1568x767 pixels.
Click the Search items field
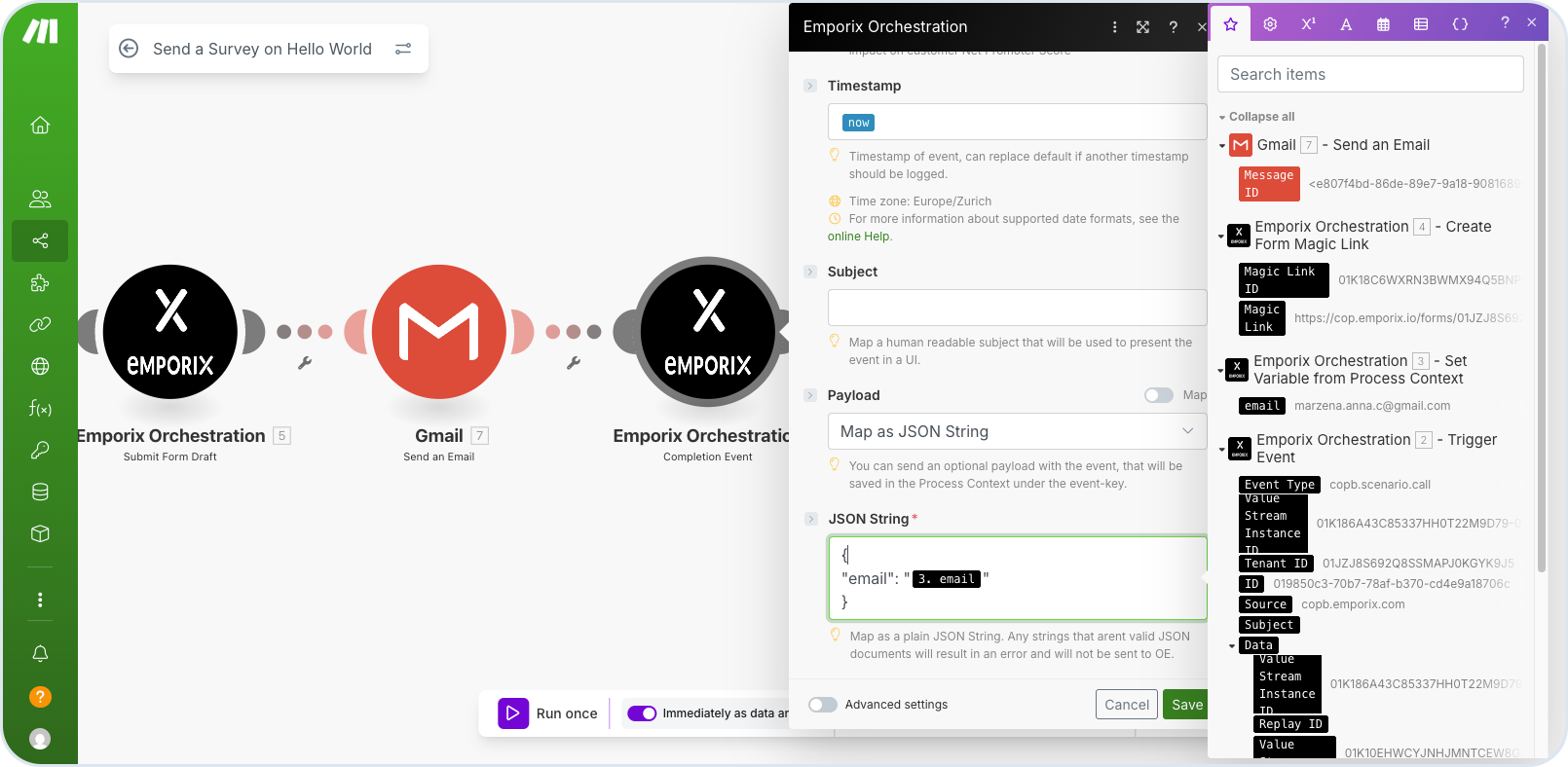click(x=1370, y=74)
